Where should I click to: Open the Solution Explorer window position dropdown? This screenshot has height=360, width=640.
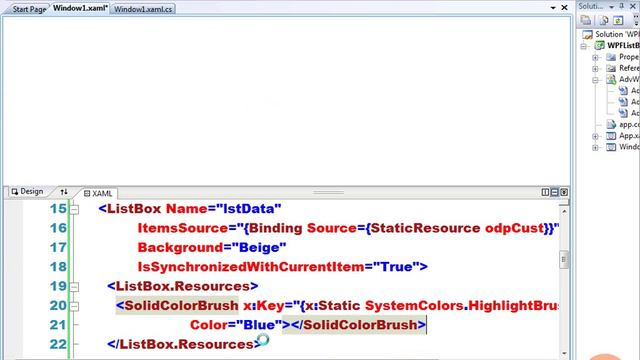611,7
